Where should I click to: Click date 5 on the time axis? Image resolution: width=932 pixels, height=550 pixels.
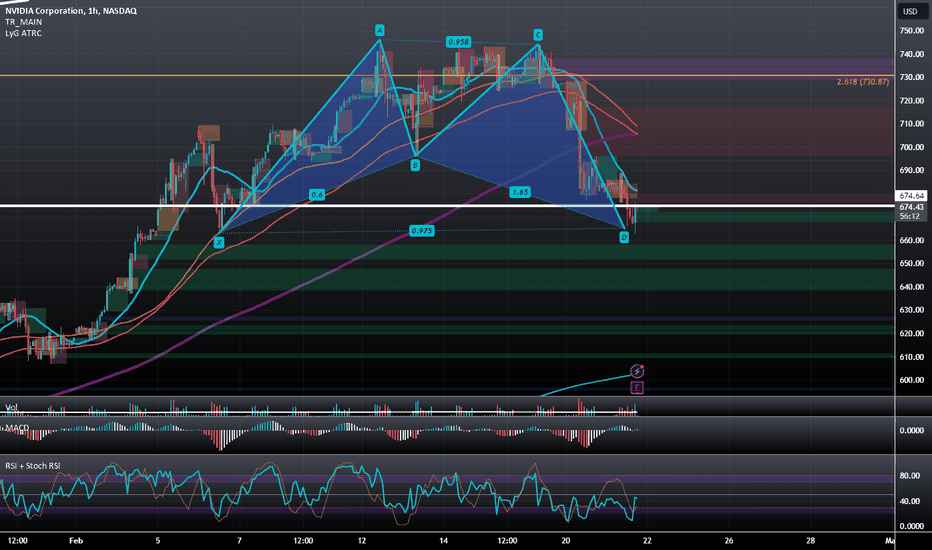158,540
